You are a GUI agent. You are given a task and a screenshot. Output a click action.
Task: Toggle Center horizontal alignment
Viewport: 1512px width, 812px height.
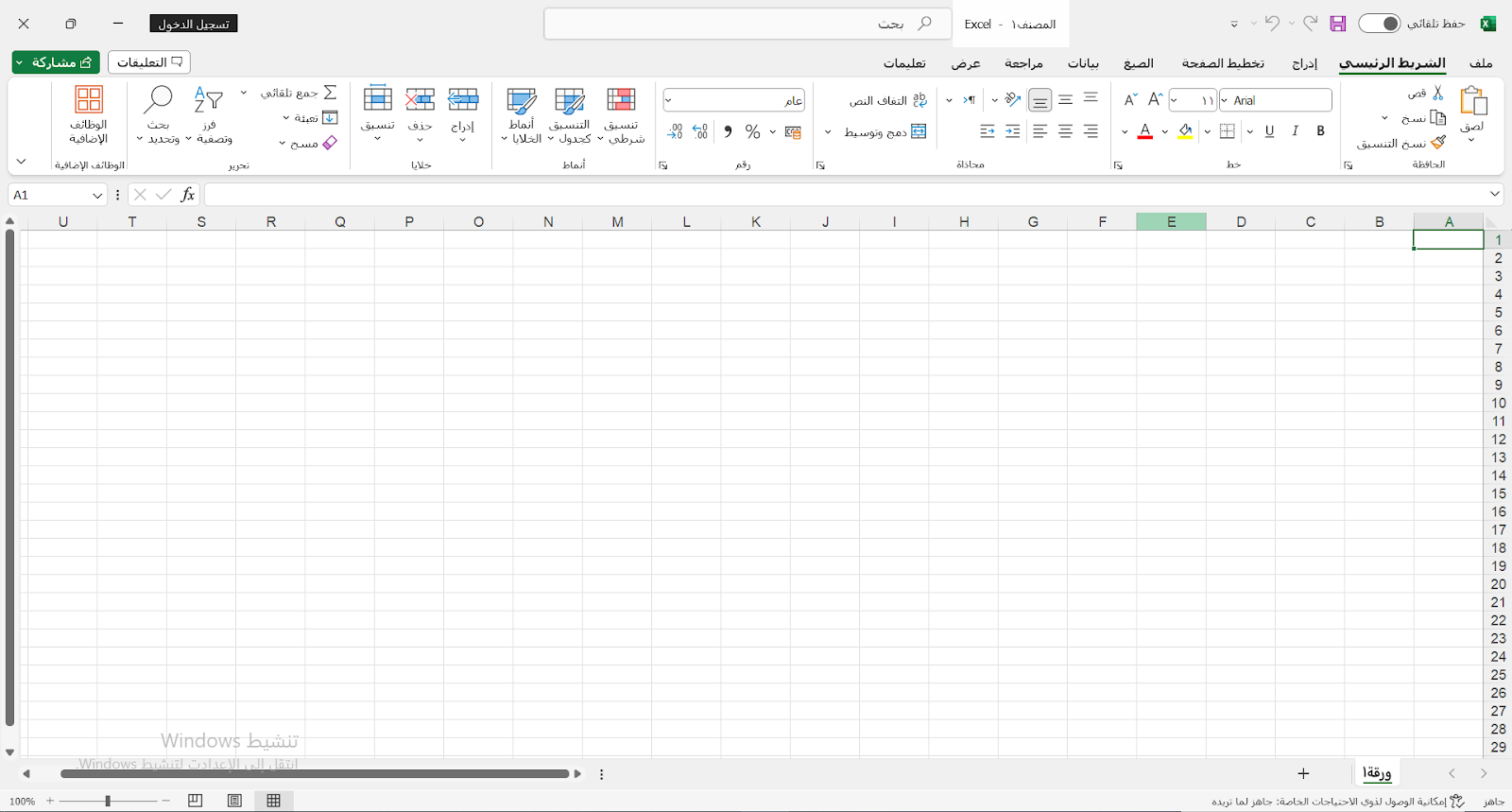coord(1065,131)
